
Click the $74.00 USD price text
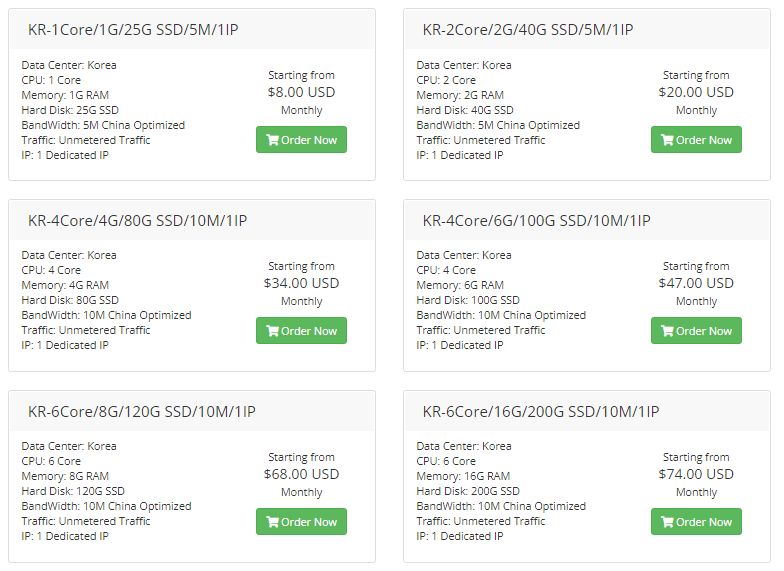coord(696,474)
